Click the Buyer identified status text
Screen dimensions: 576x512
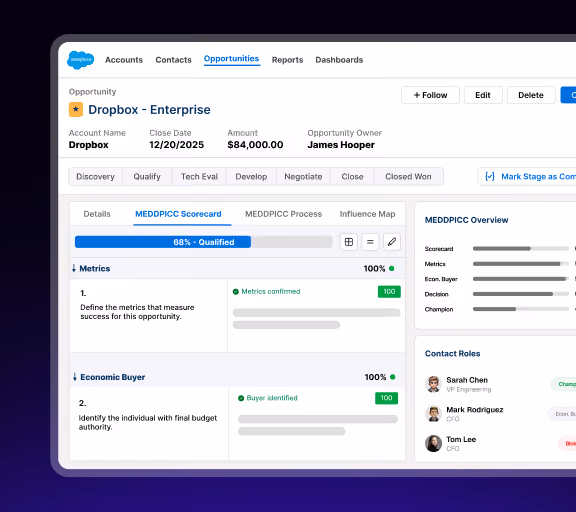tap(272, 398)
